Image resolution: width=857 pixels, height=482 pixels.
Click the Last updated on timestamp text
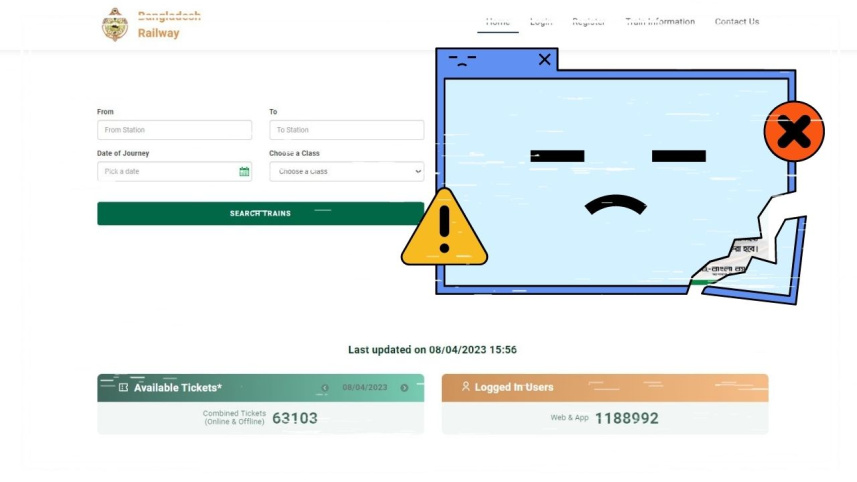pyautogui.click(x=432, y=350)
